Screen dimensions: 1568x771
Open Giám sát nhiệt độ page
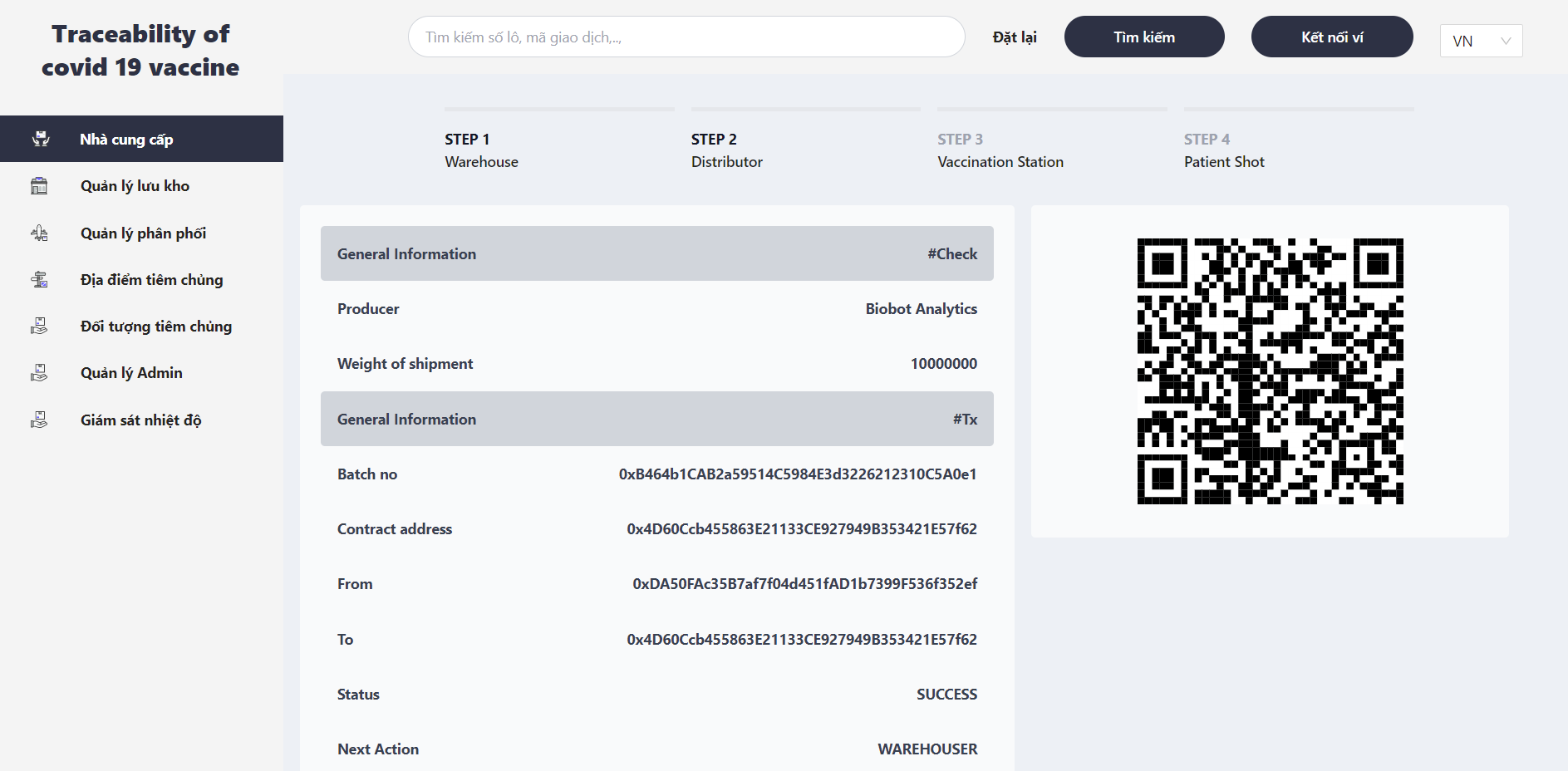pos(141,420)
